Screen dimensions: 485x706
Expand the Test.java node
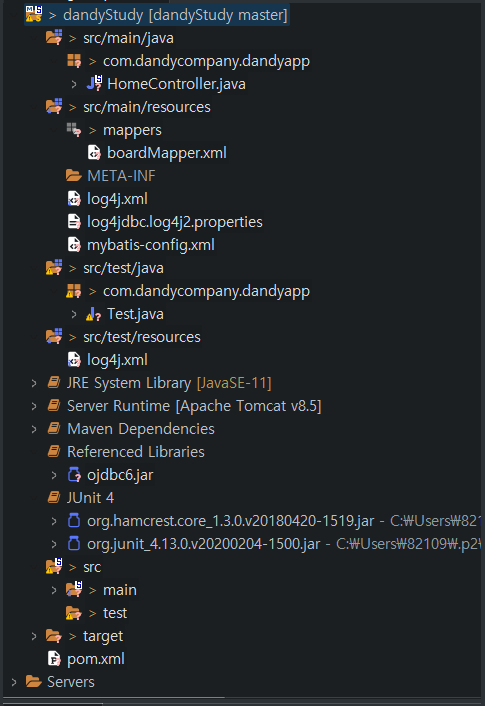coord(74,314)
